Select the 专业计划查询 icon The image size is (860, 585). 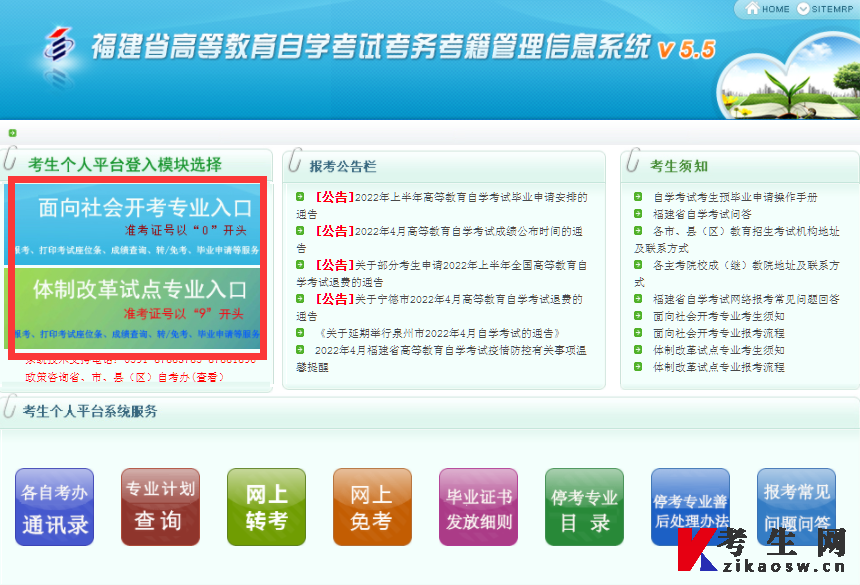coord(160,507)
